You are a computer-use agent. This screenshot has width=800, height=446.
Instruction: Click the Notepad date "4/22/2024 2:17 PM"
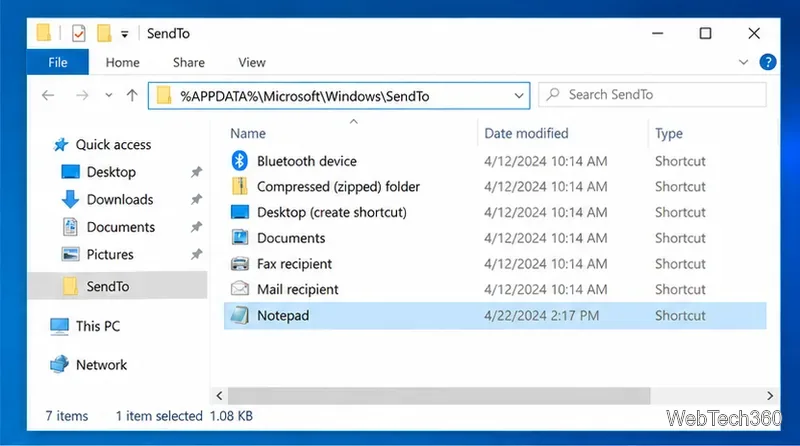tap(541, 315)
